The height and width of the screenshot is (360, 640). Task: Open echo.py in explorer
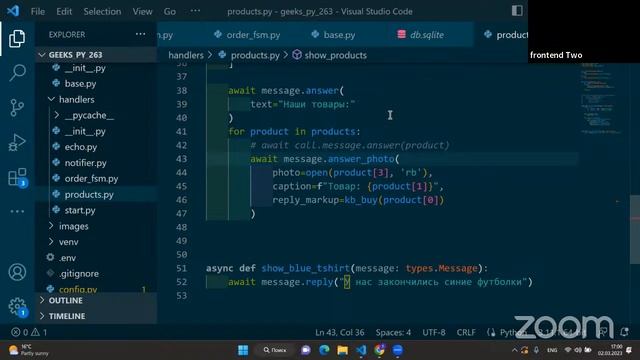pos(81,147)
